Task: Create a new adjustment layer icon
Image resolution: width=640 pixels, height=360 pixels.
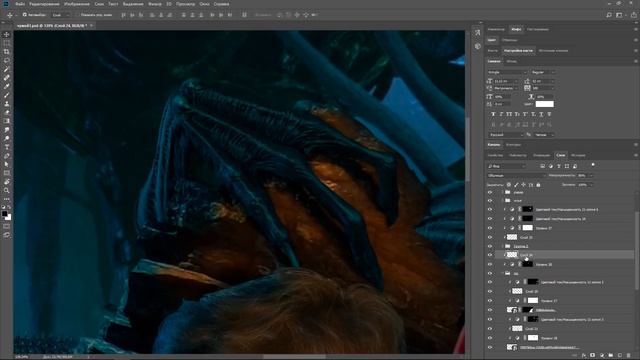Action: (x=602, y=356)
